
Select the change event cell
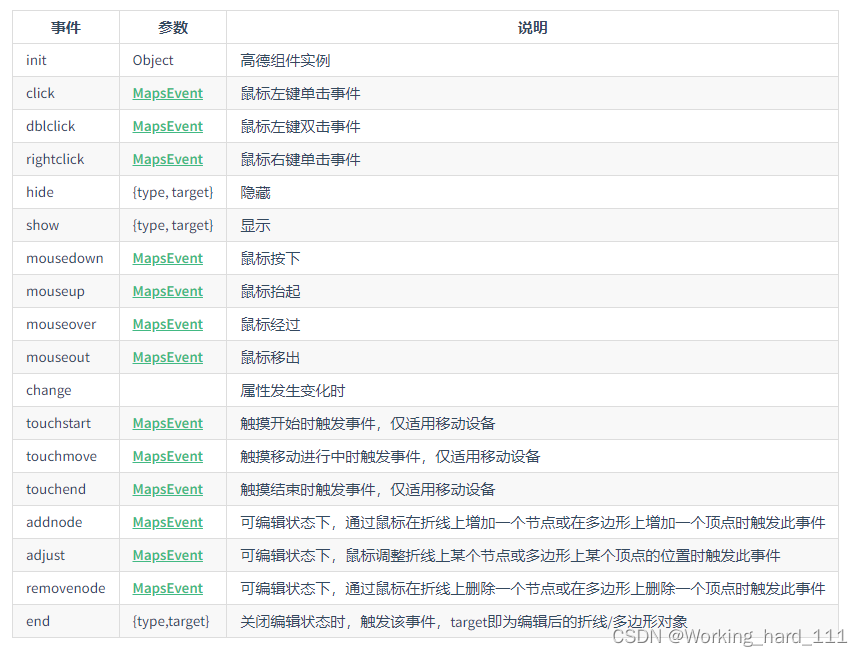66,391
